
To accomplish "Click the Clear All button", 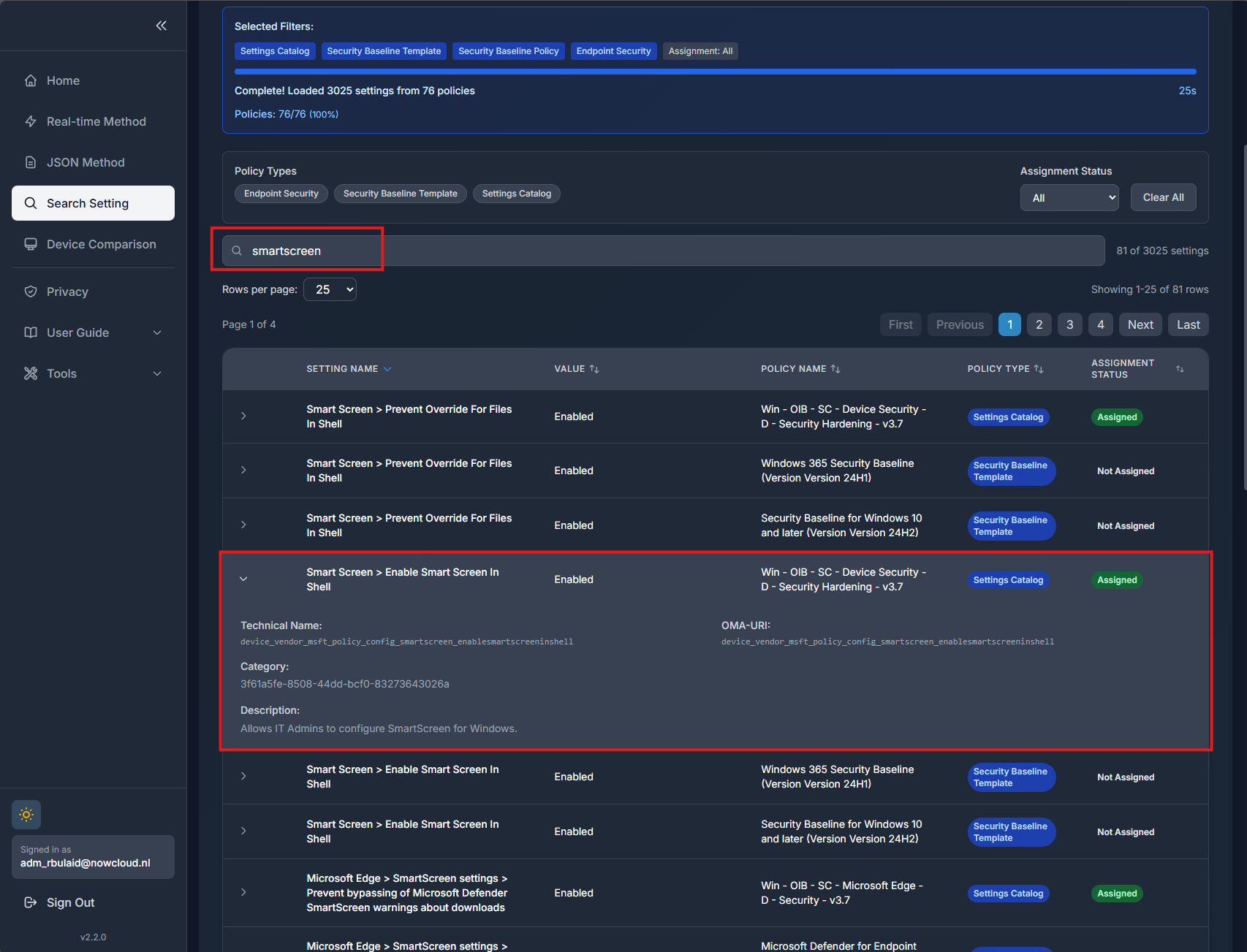I will (x=1163, y=197).
